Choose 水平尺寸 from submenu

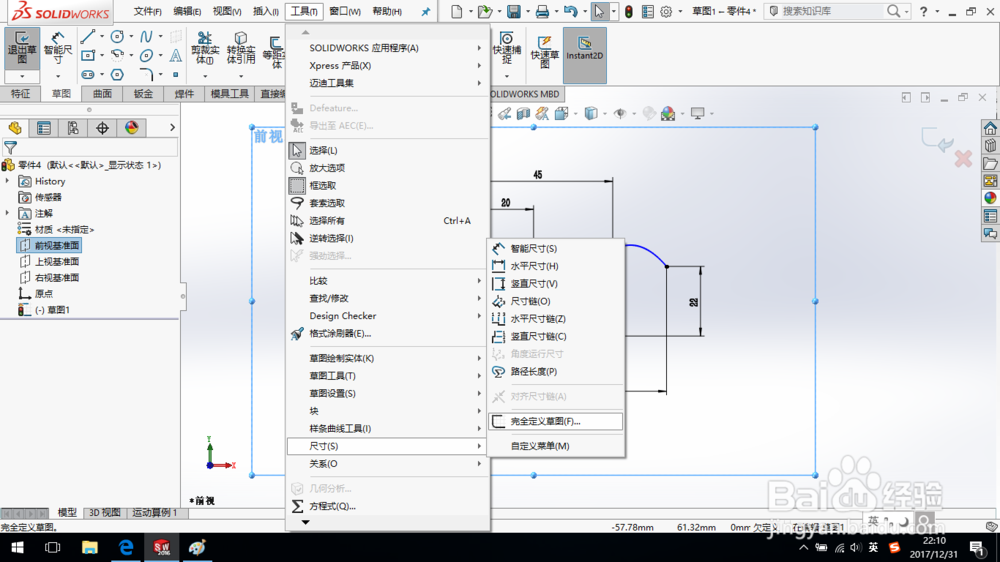[x=555, y=266]
